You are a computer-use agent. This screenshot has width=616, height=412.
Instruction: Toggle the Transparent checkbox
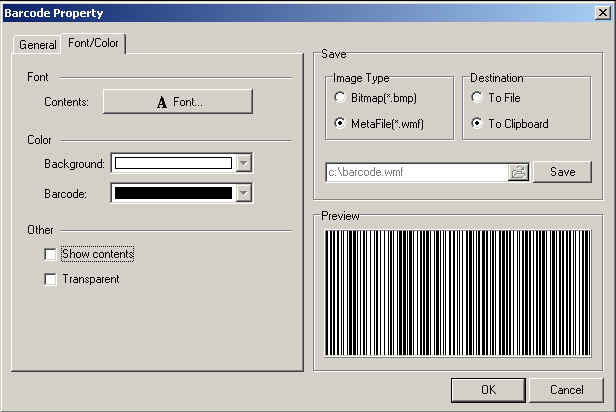[50, 280]
